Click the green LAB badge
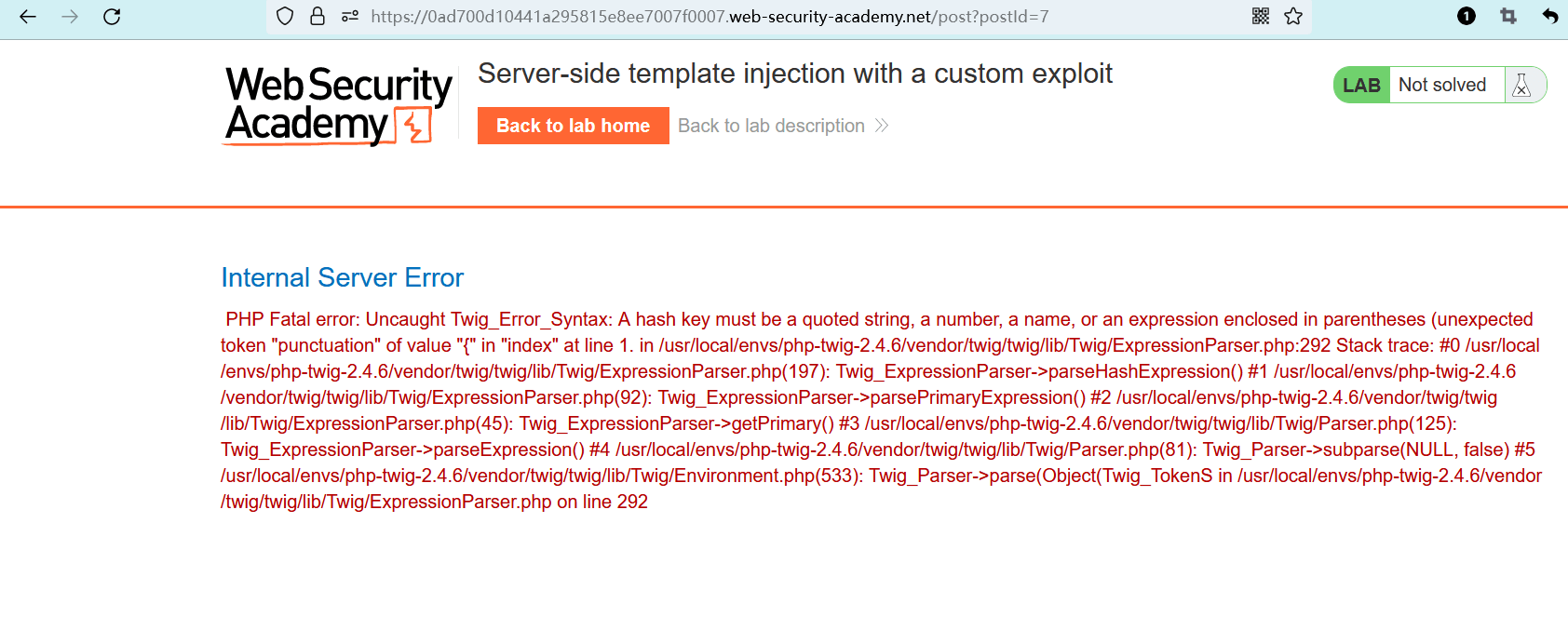Image resolution: width=1568 pixels, height=617 pixels. (x=1361, y=85)
